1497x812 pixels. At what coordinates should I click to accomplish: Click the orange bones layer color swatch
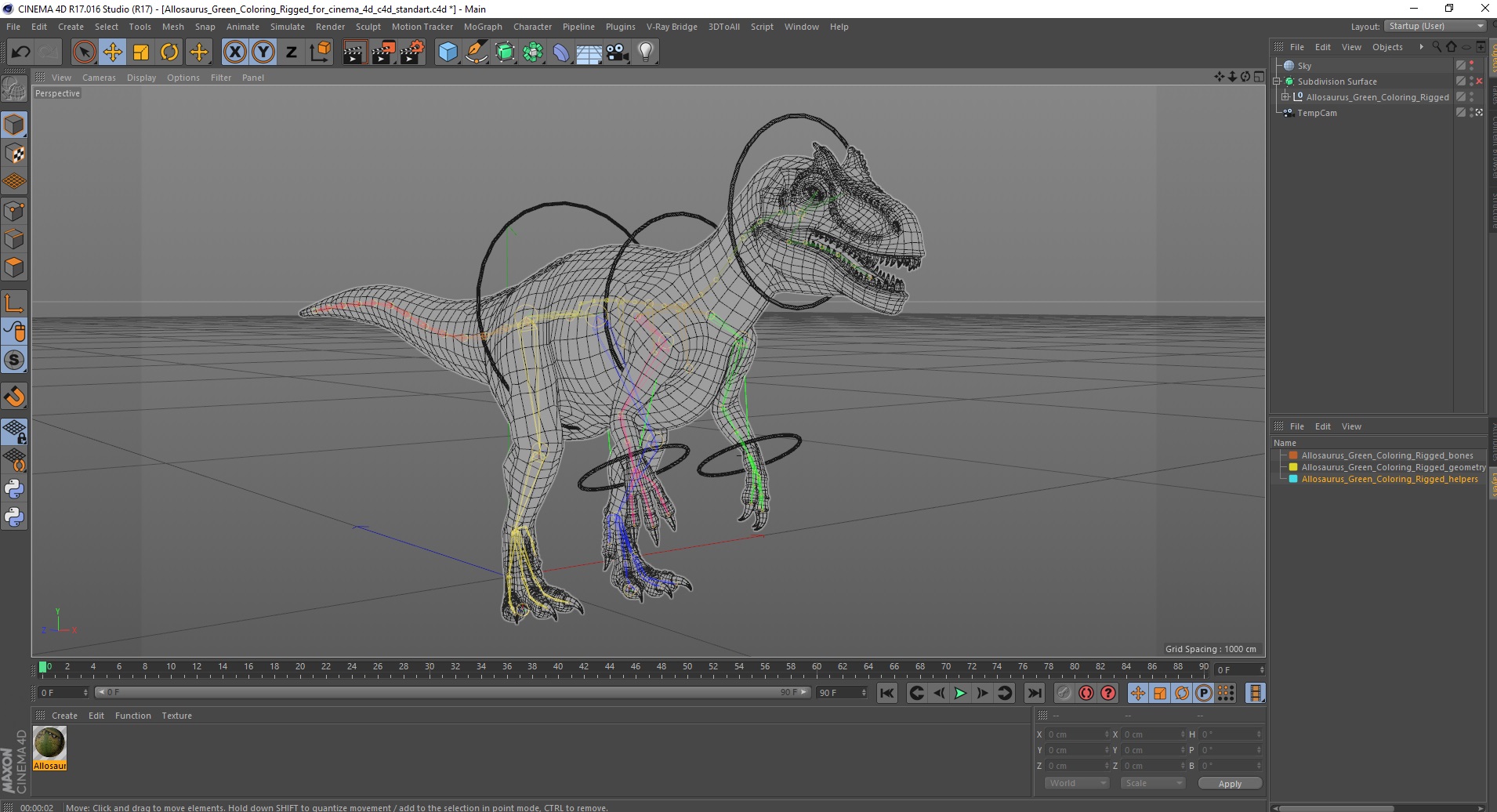pos(1293,455)
